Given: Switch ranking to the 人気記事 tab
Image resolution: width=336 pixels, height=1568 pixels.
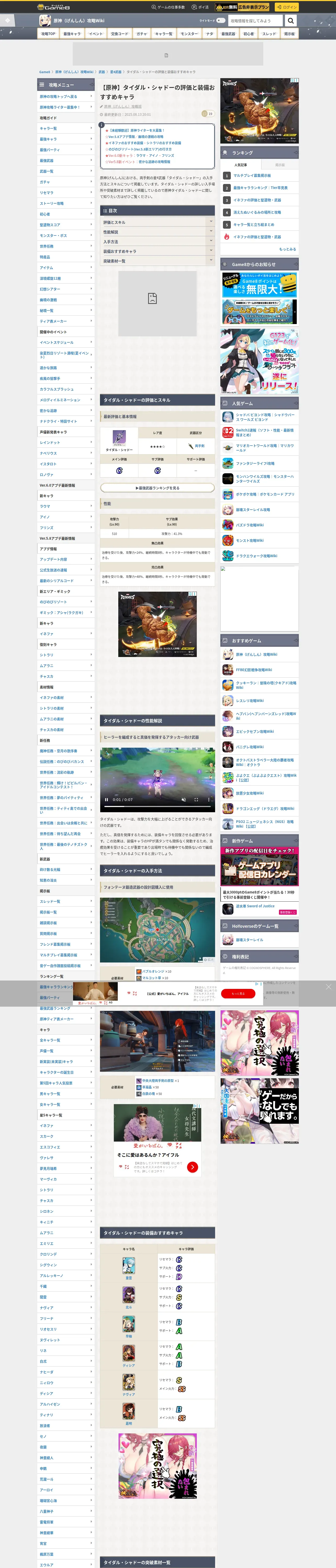Looking at the screenshot, I should coord(240,165).
